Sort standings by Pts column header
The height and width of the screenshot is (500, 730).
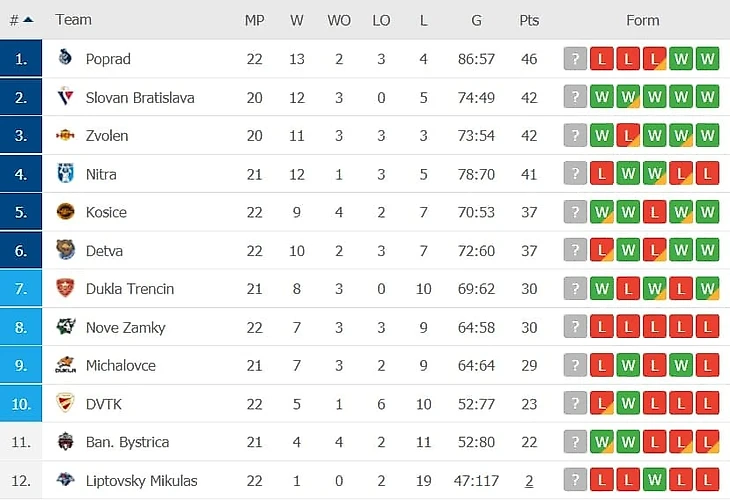pos(529,20)
